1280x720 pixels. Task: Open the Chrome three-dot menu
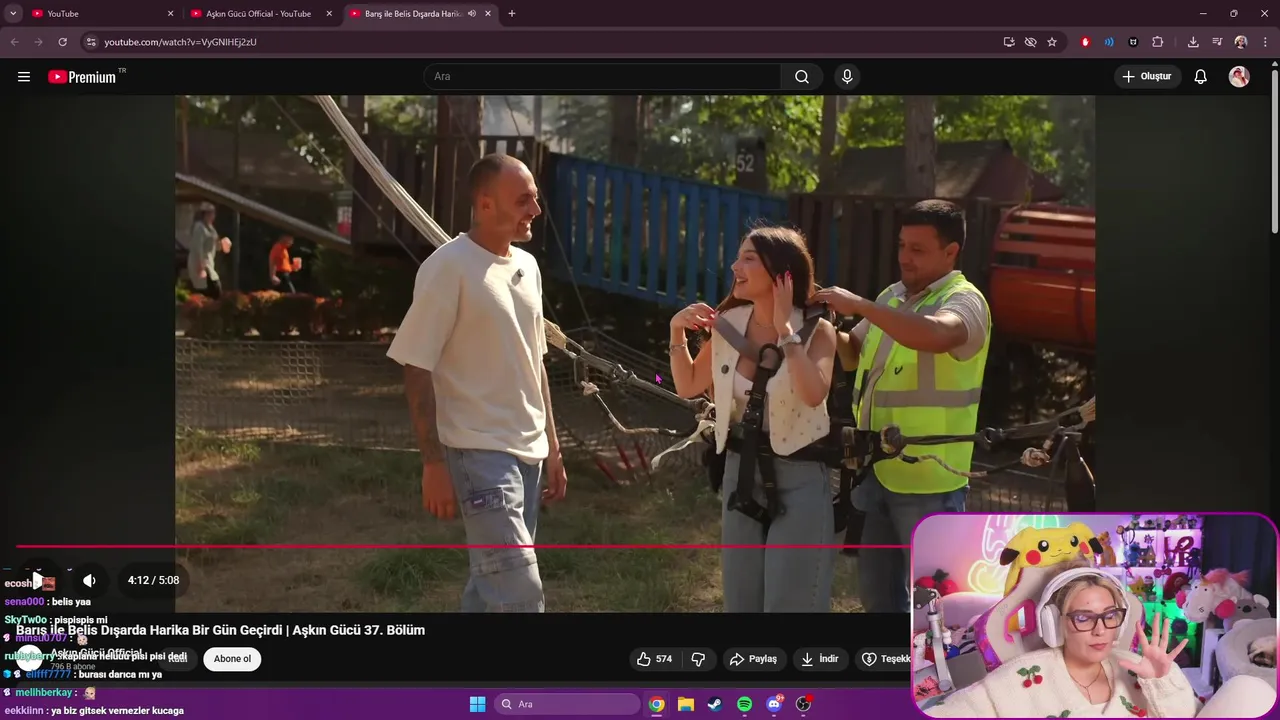pyautogui.click(x=1265, y=42)
